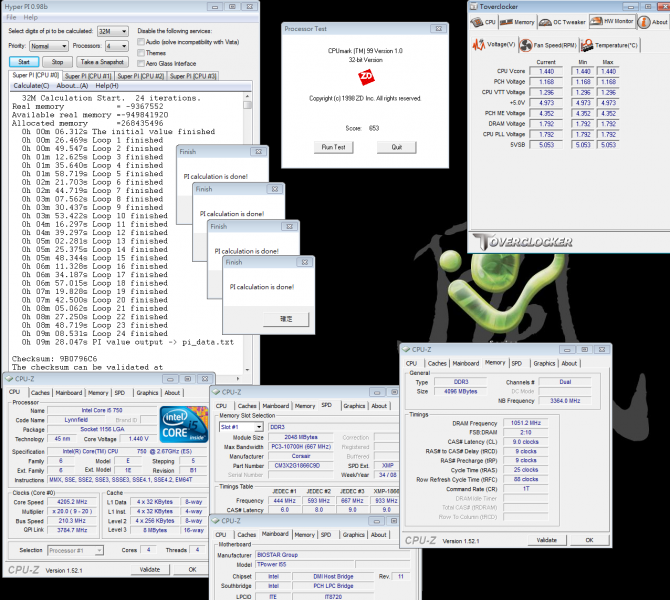The height and width of the screenshot is (600, 670).
Task: Switch to the Temperature(°C) monitor view
Action: coord(588,44)
